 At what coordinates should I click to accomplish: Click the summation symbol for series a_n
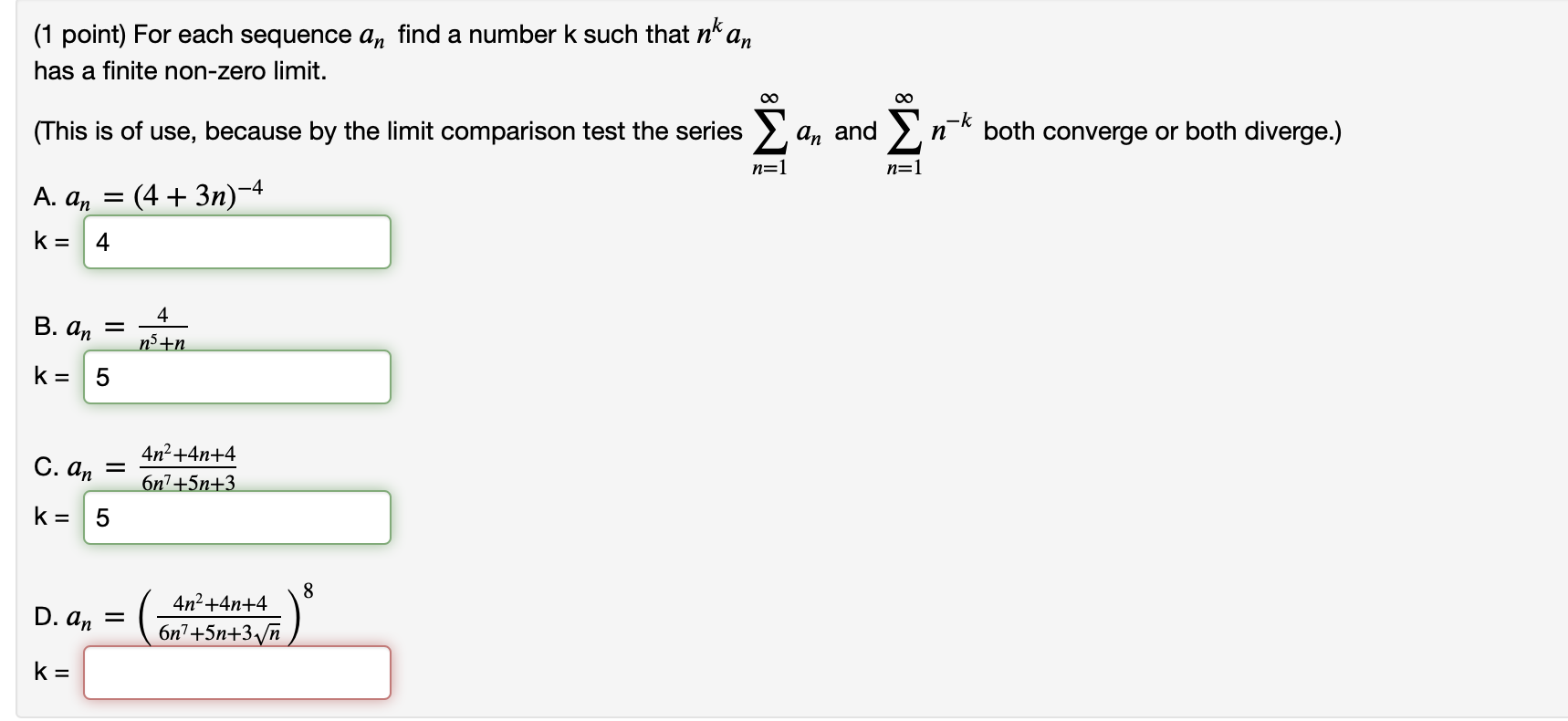click(770, 131)
